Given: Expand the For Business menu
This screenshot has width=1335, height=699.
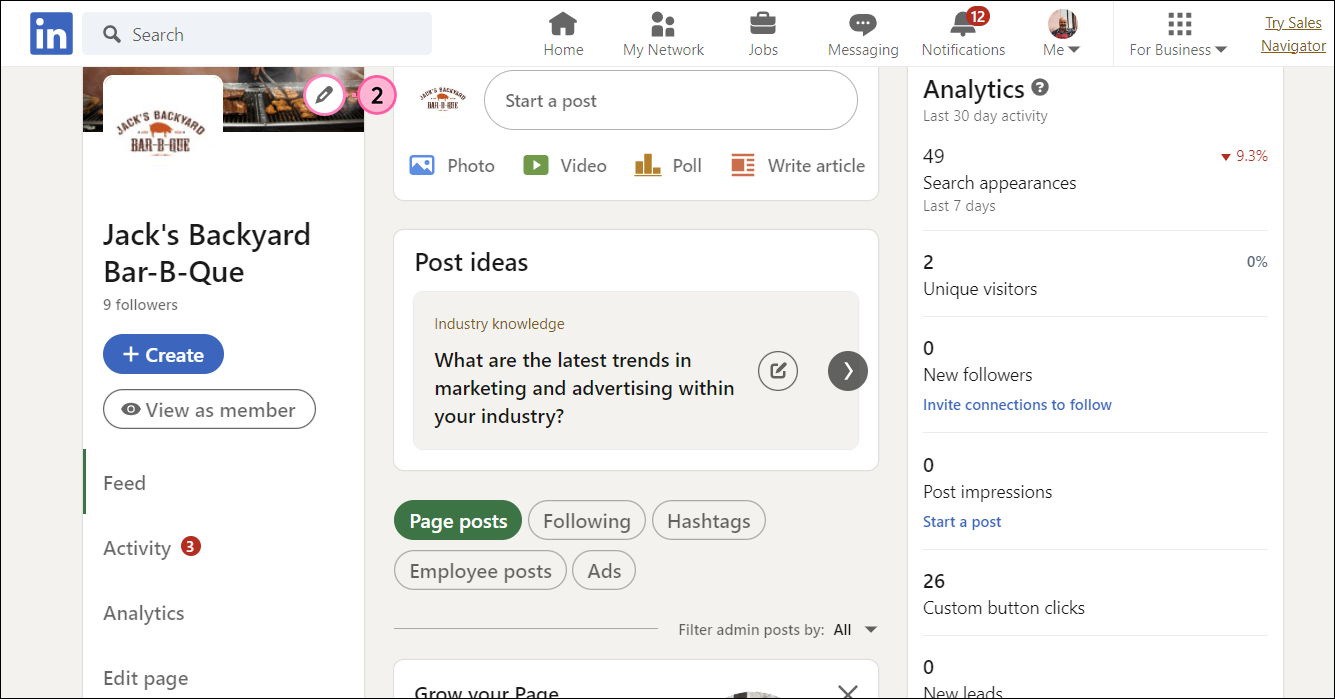Looking at the screenshot, I should click(x=1178, y=34).
